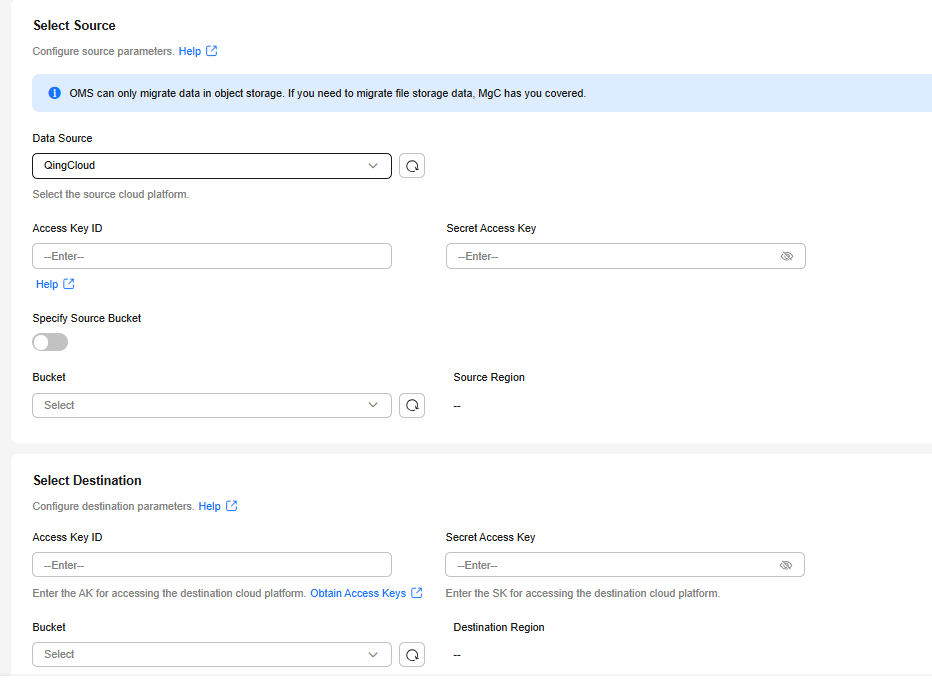Click Help link below source Access Key ID
This screenshot has width=932, height=681.
pos(47,284)
